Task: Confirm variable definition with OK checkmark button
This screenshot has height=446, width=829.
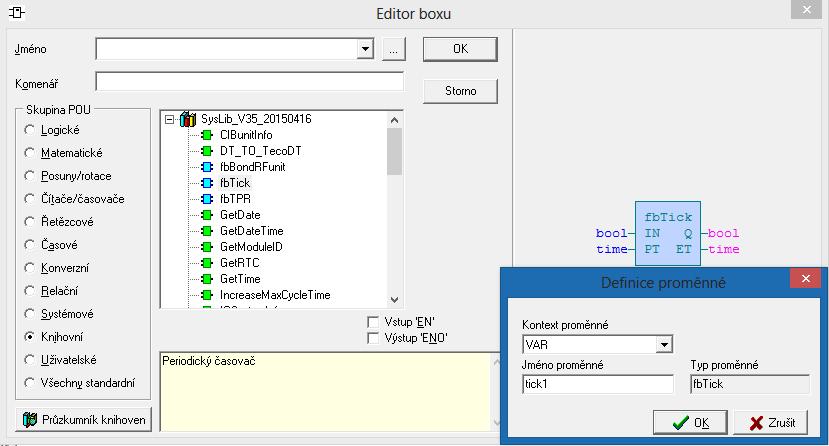Action: (690, 422)
